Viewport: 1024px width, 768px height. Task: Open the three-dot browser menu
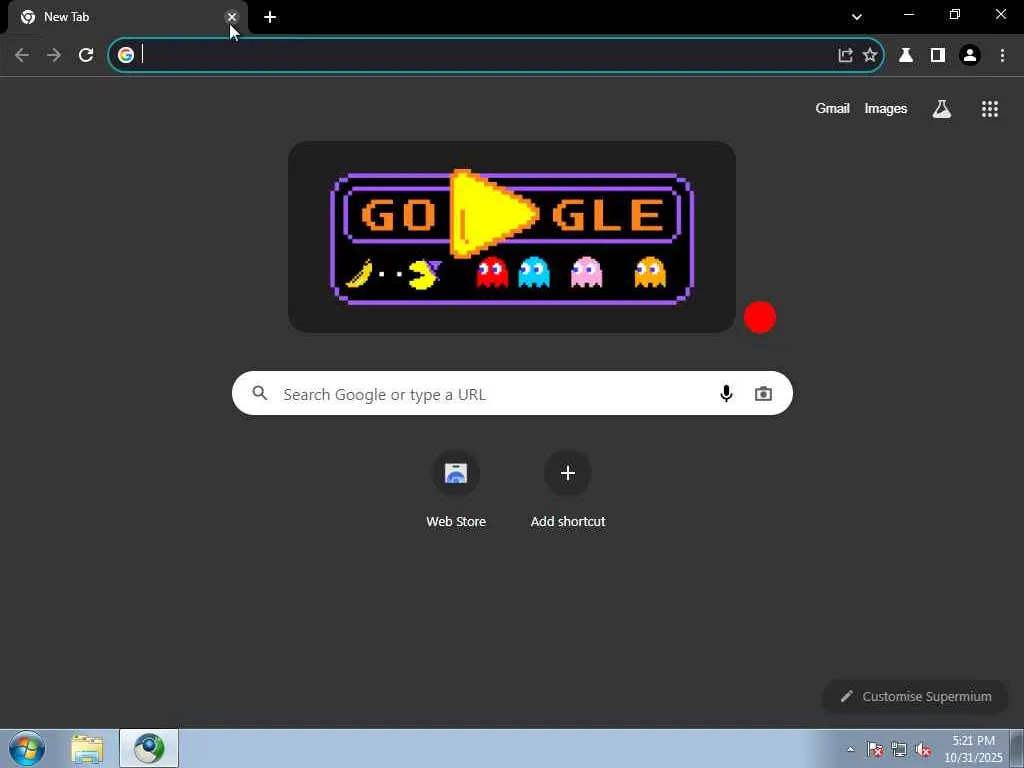coord(1002,56)
